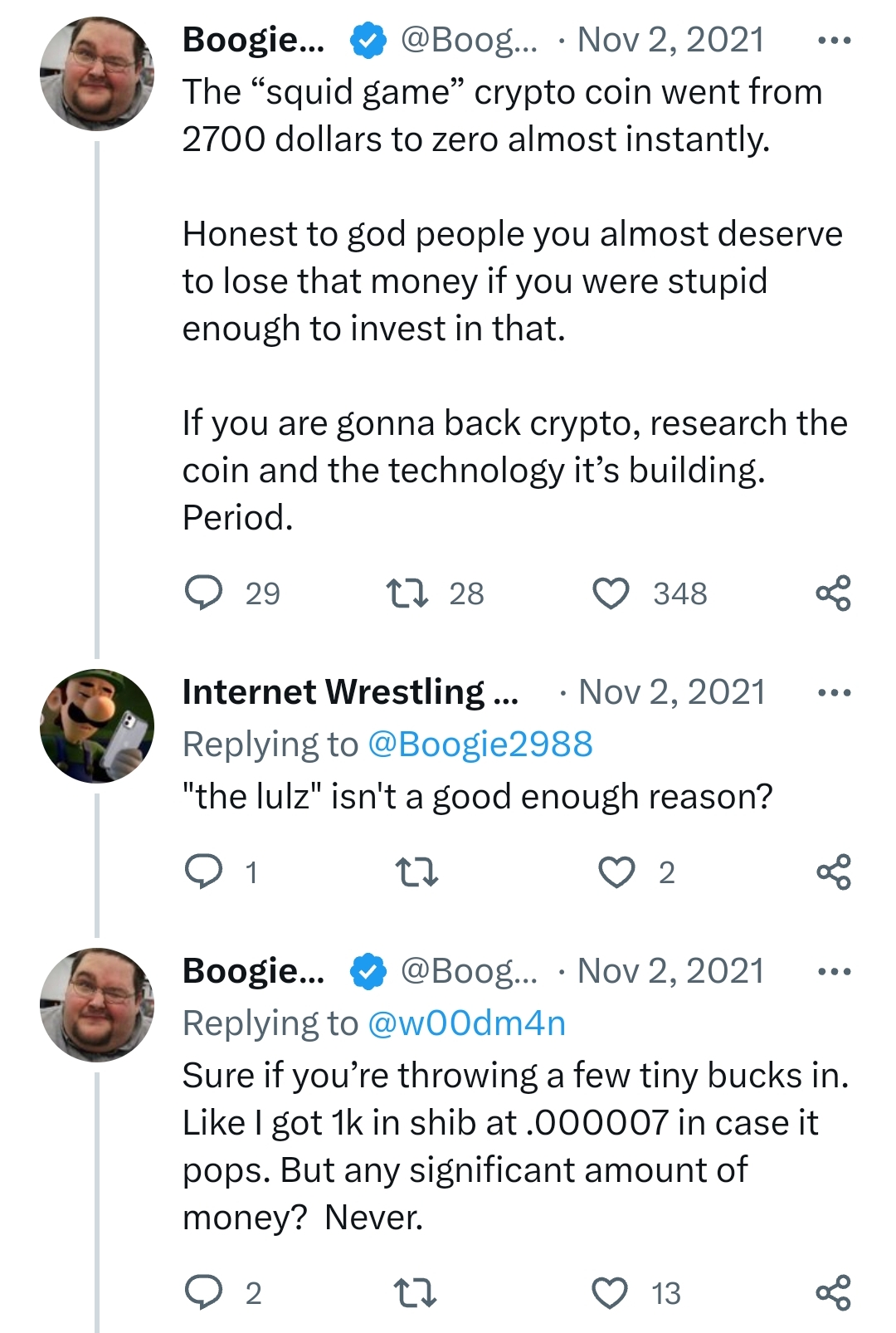Retweet the squid game crypto tweet
This screenshot has height=1333, width=896.
tap(407, 593)
